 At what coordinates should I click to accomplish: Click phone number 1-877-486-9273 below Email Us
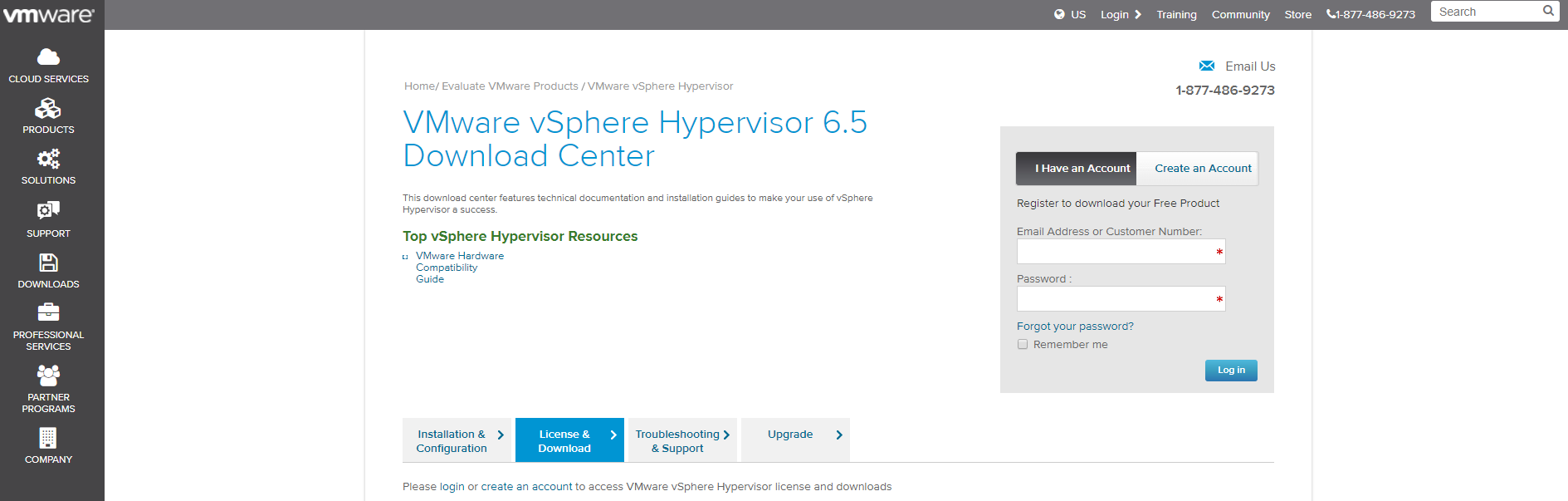tap(1225, 90)
